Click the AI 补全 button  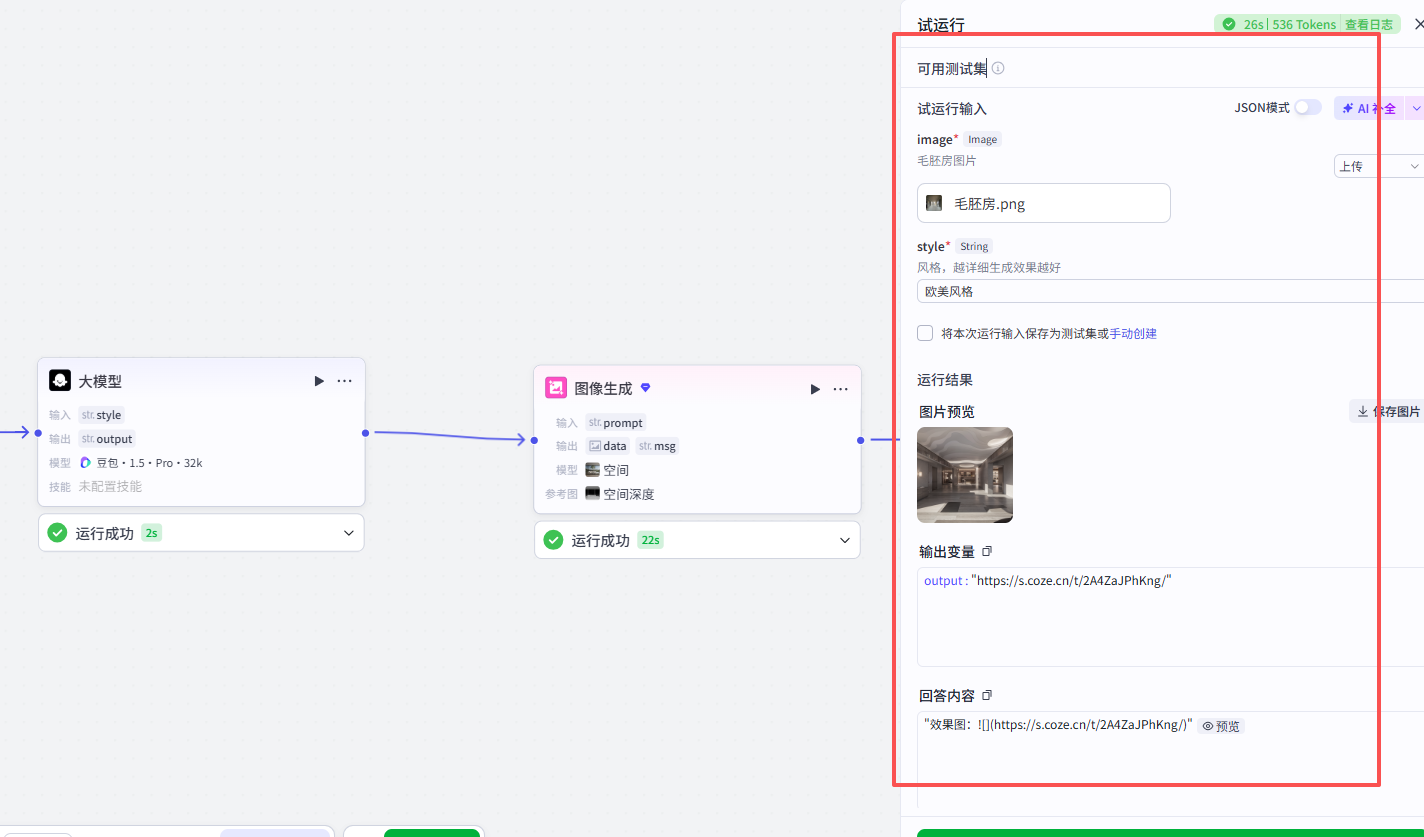pos(1369,108)
